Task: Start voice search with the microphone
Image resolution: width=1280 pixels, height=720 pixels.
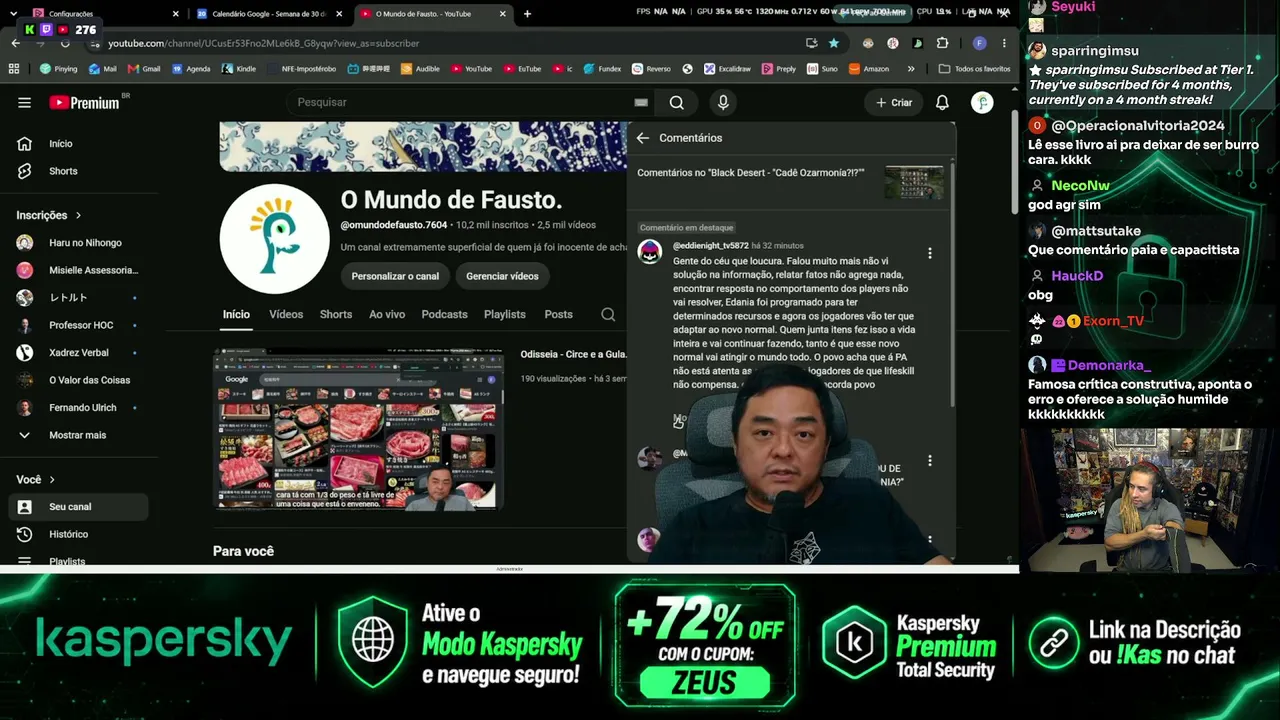Action: click(x=723, y=102)
